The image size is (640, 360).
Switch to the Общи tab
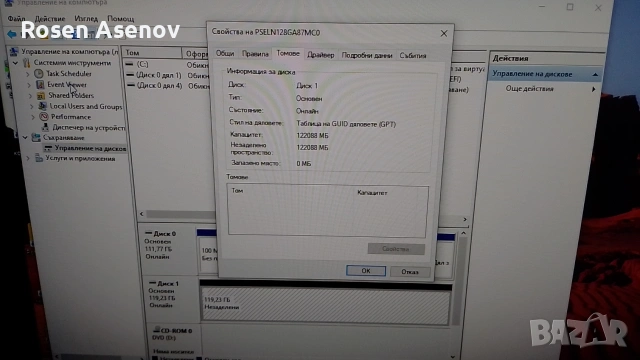click(x=225, y=53)
